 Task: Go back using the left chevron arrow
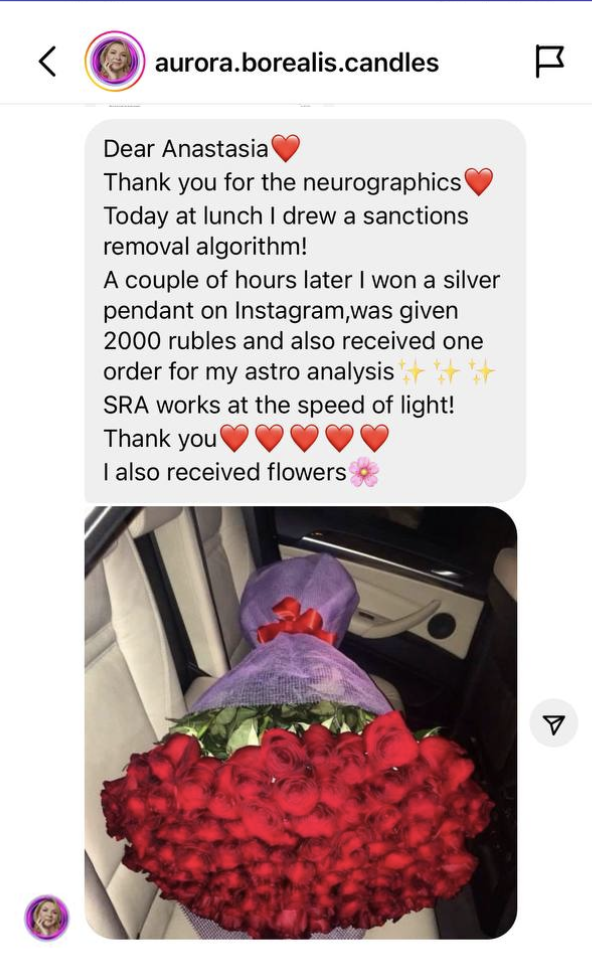point(48,62)
